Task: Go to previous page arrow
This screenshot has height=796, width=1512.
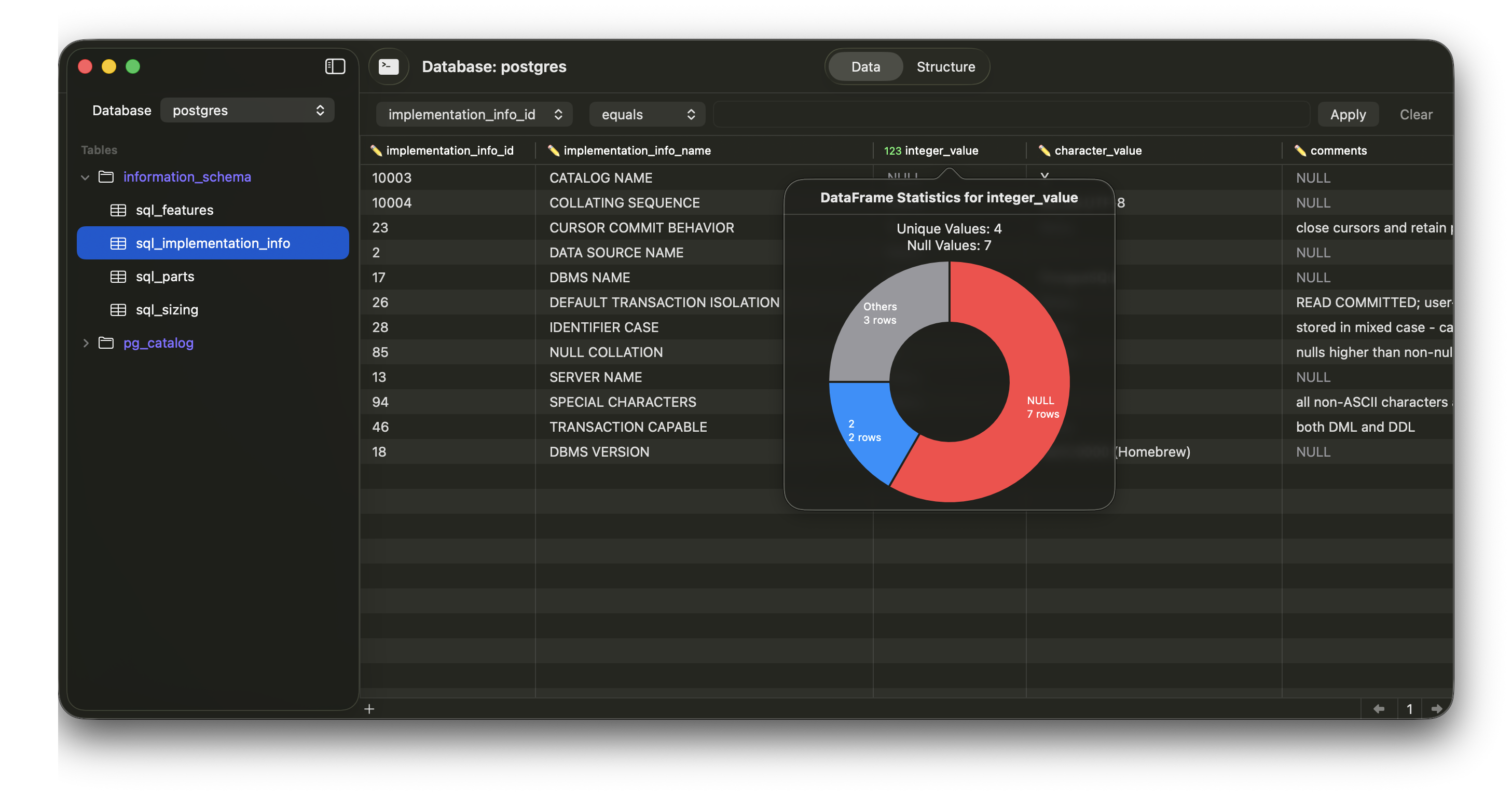Action: pos(1379,709)
